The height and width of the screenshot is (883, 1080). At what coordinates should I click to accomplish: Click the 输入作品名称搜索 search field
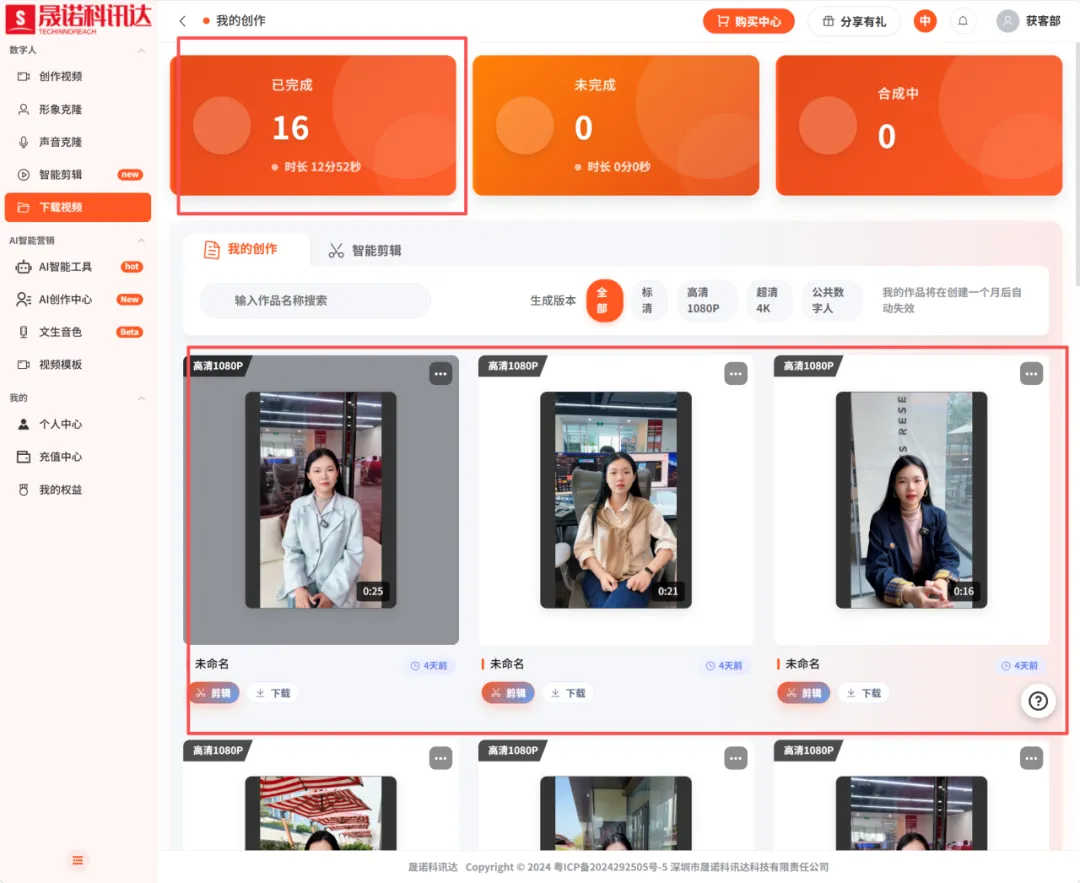tap(315, 300)
